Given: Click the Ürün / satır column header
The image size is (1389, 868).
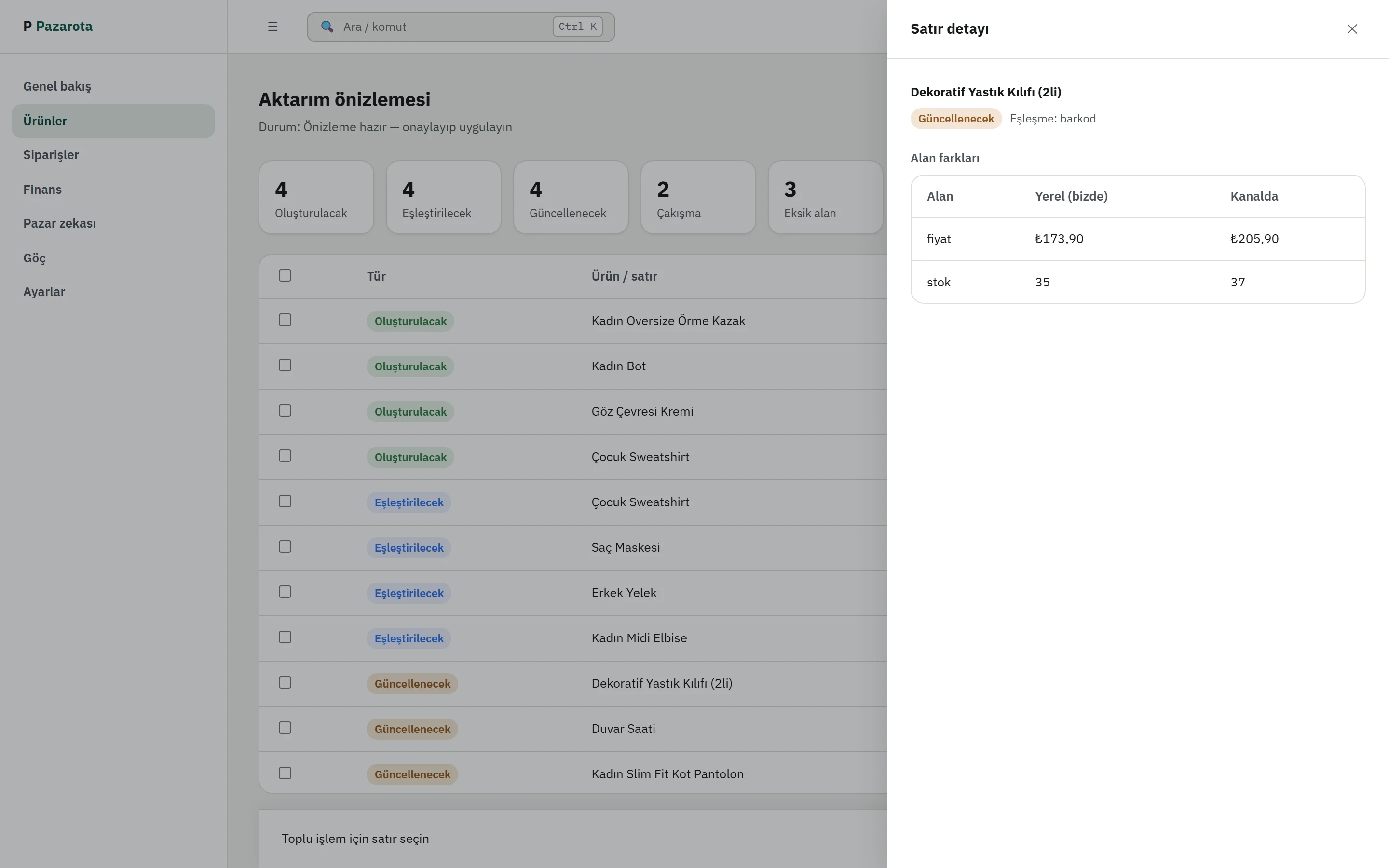Looking at the screenshot, I should pyautogui.click(x=624, y=276).
